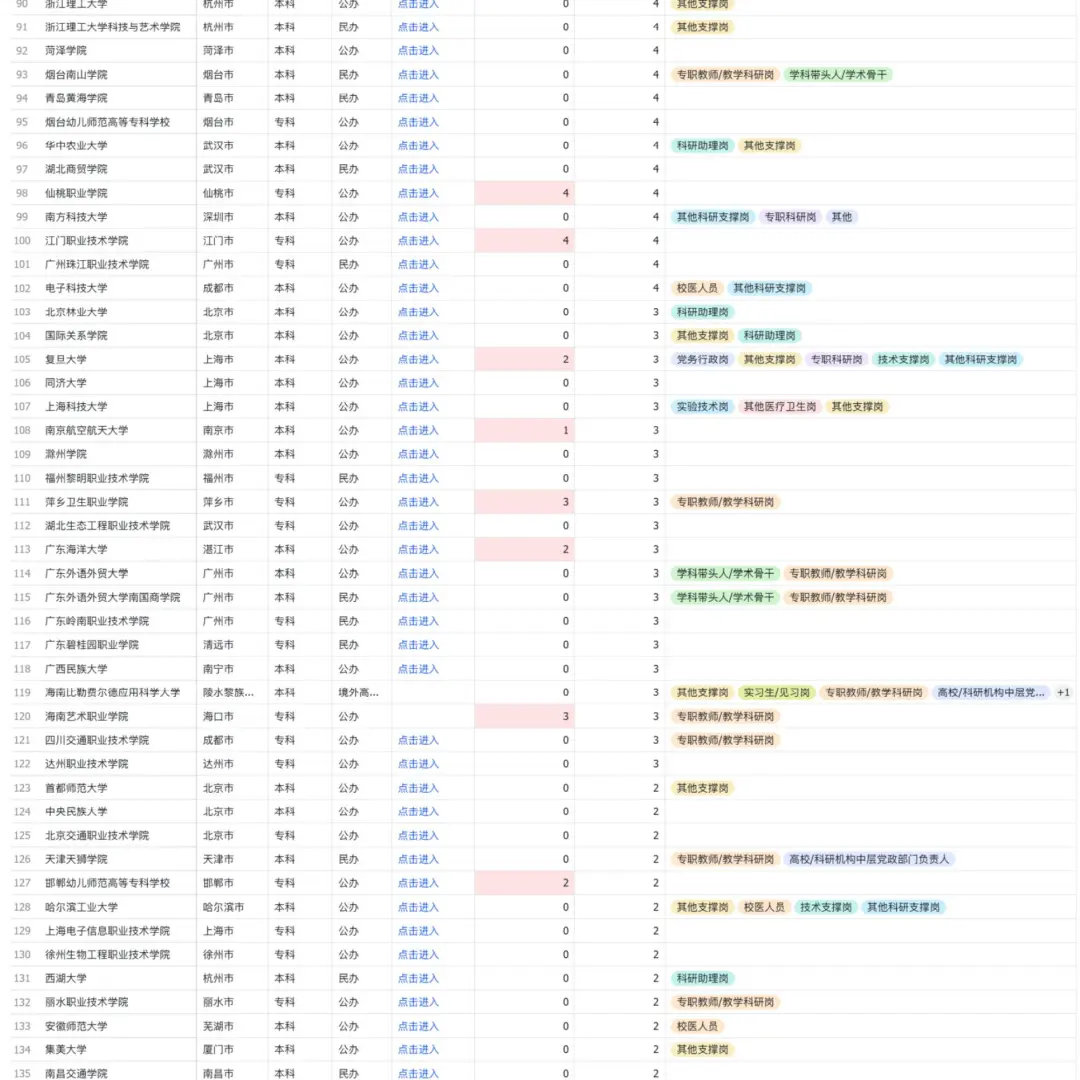Select the city cell 达州市 in row 122
The height and width of the screenshot is (1080, 1080).
(x=232, y=764)
